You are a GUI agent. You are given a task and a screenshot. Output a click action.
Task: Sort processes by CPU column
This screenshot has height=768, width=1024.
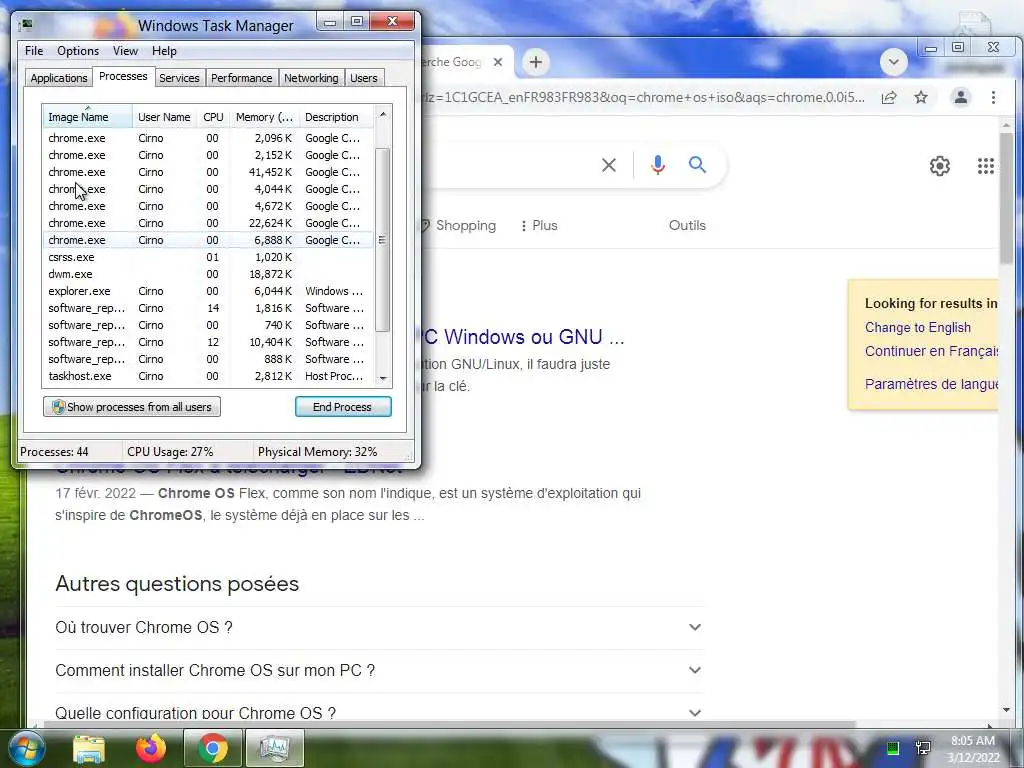pyautogui.click(x=214, y=117)
